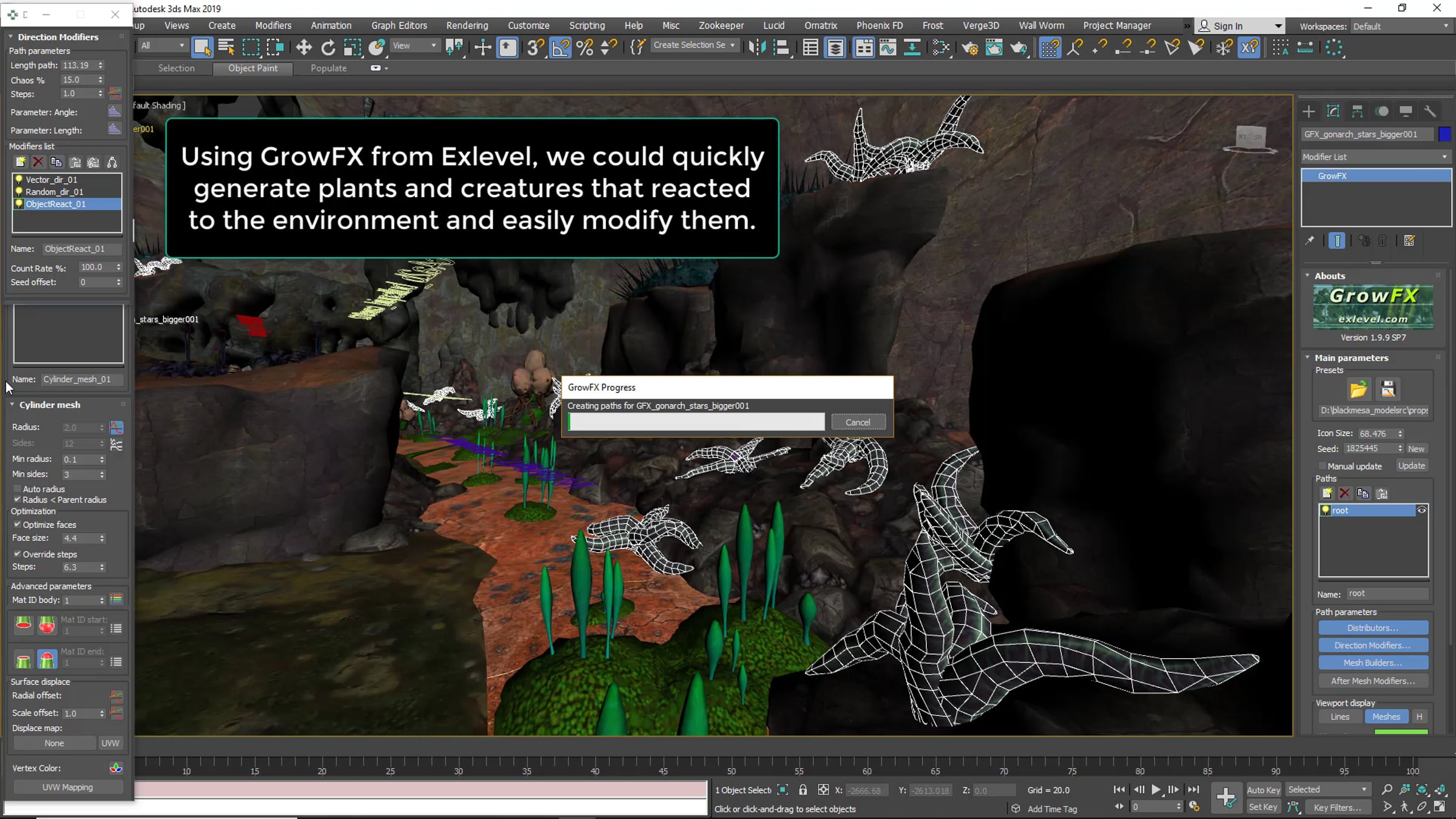Open the Scripting menu
The height and width of the screenshot is (819, 1456).
[587, 25]
